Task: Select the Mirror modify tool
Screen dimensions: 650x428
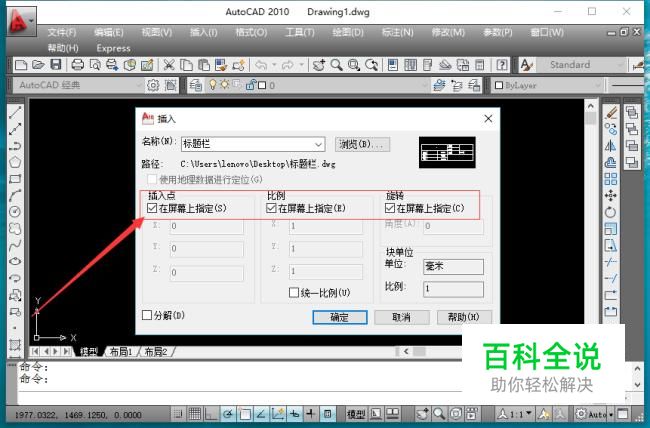Action: point(611,146)
